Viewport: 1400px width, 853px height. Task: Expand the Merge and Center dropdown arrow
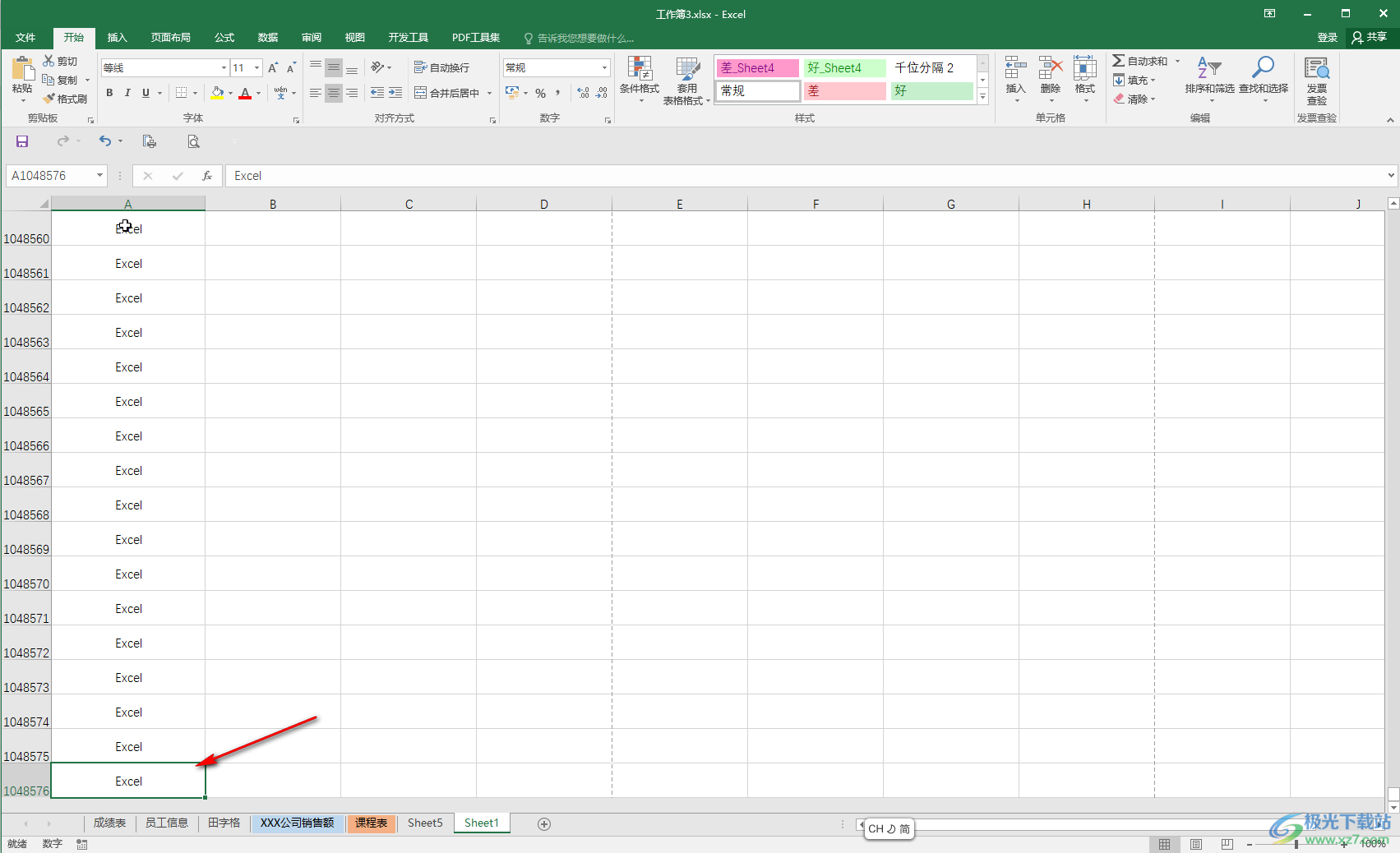tap(489, 93)
